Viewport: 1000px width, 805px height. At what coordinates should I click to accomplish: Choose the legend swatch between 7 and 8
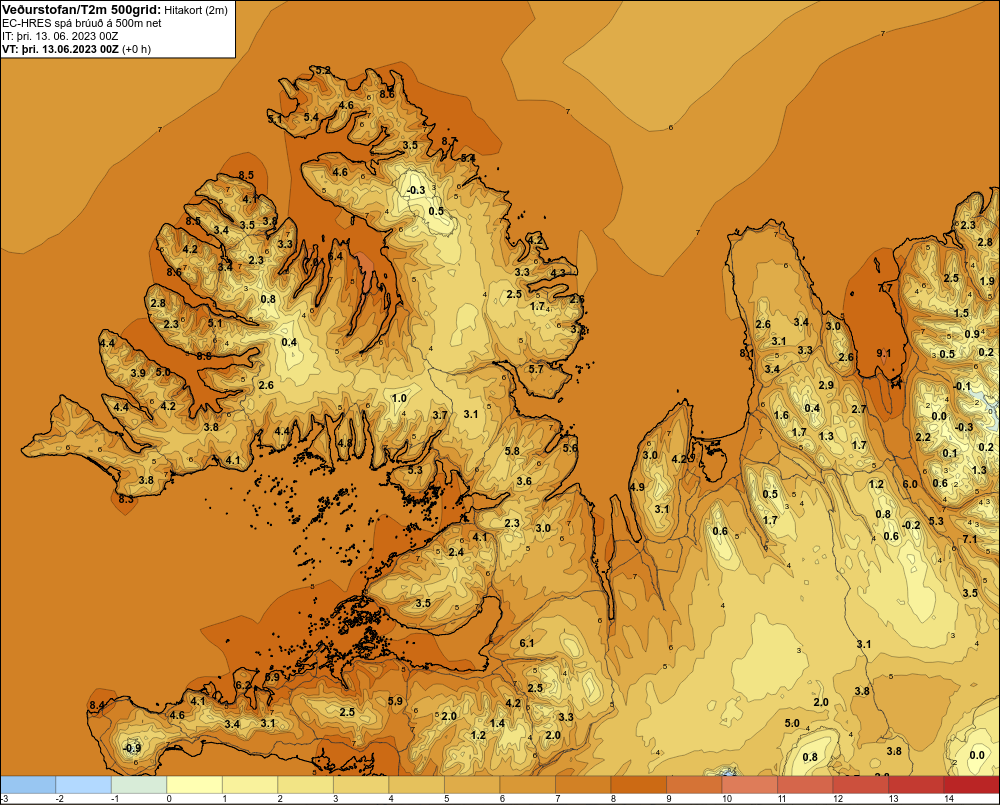click(x=583, y=785)
